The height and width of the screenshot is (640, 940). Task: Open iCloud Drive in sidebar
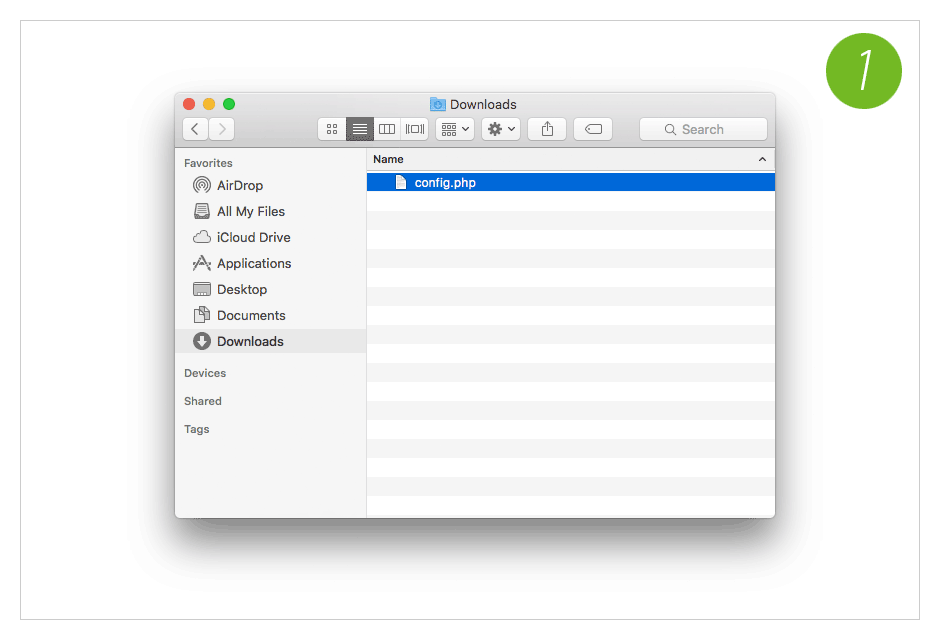(271, 237)
